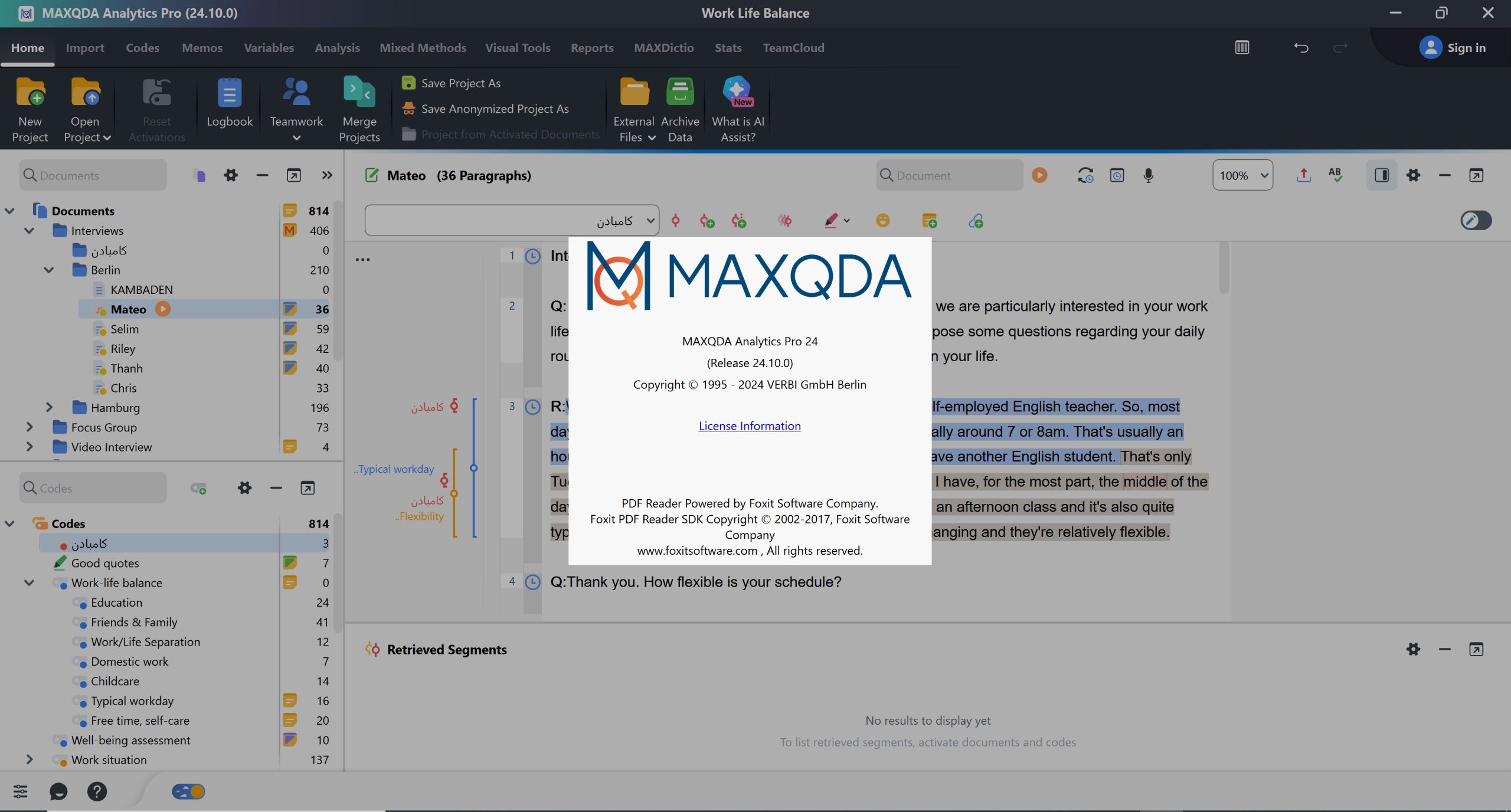Select the highlight coding marker icon

[x=831, y=221]
